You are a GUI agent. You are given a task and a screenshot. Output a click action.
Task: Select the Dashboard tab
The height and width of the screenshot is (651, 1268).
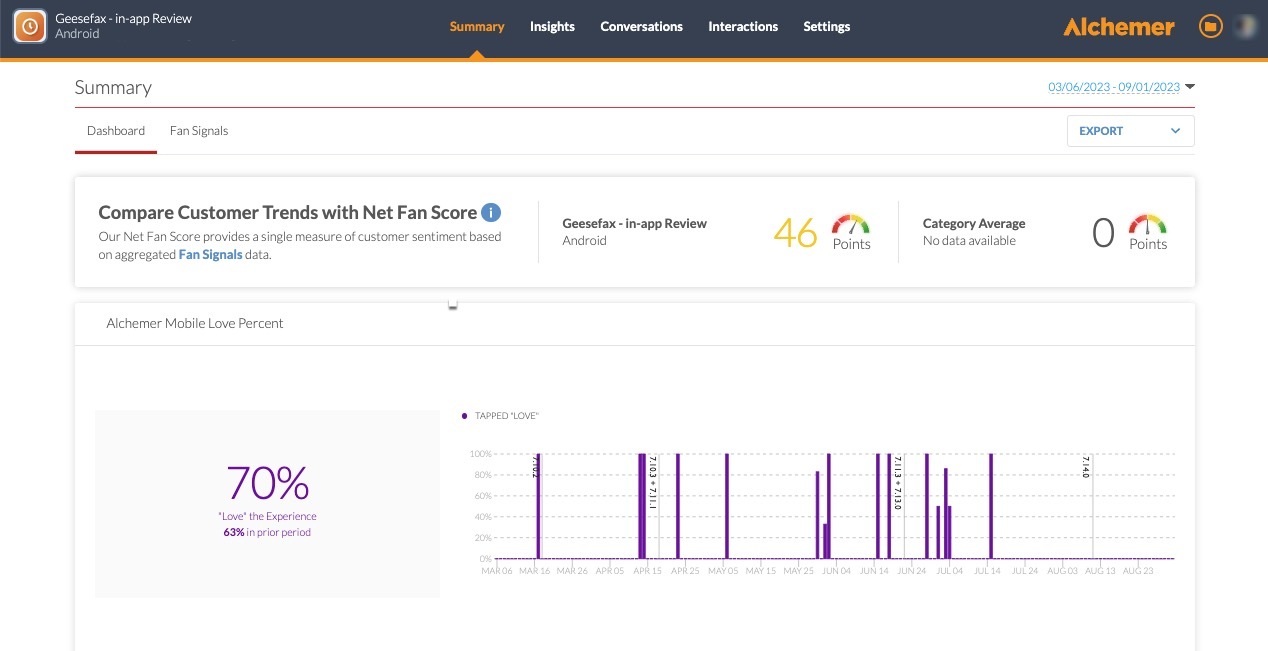(x=116, y=131)
